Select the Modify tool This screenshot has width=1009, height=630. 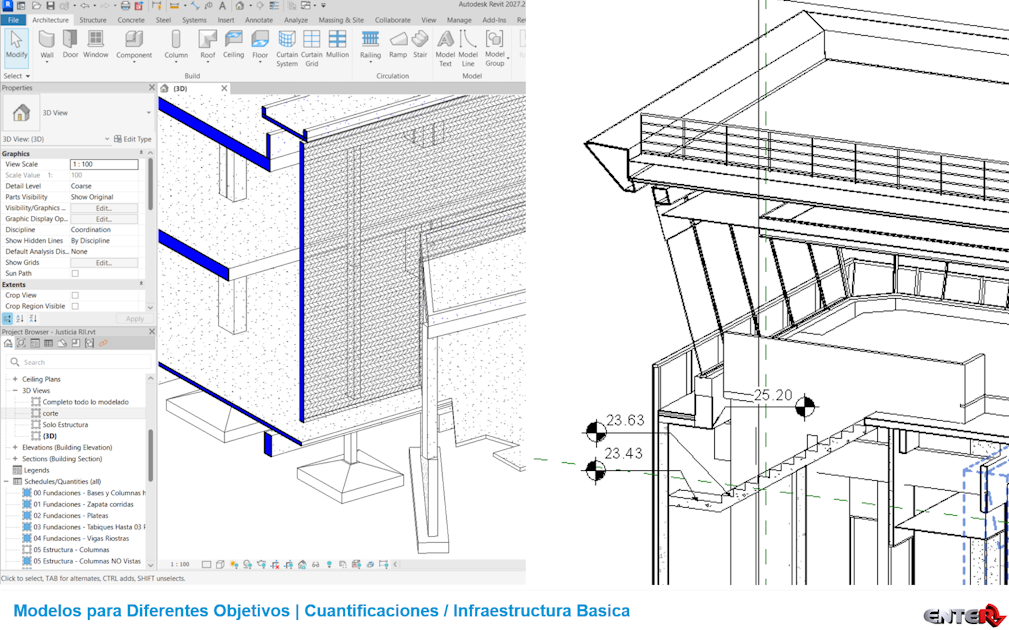16,46
